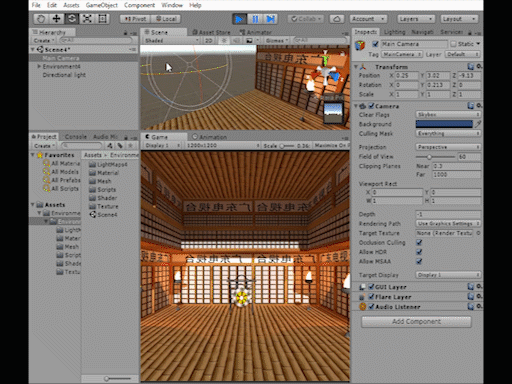512x384 pixels.
Task: Collapse the Transform component
Action: coord(356,67)
